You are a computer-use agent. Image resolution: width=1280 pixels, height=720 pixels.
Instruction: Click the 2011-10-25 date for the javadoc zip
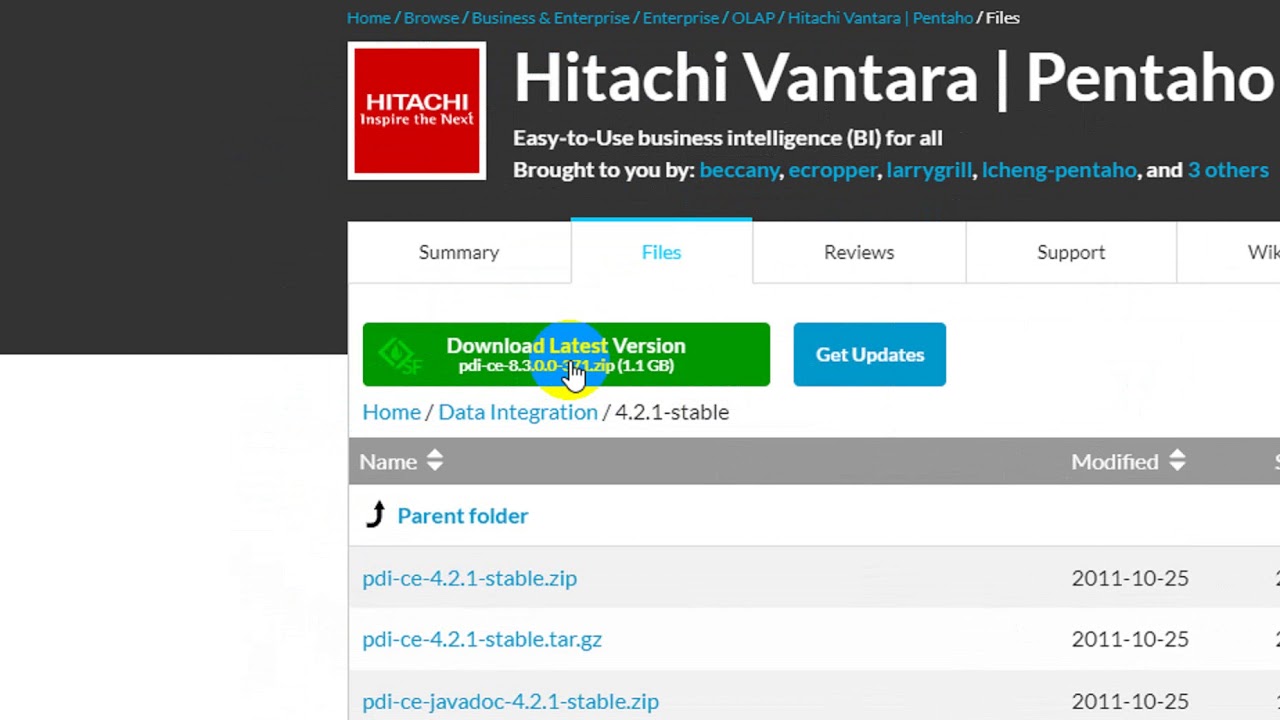[x=1130, y=701]
